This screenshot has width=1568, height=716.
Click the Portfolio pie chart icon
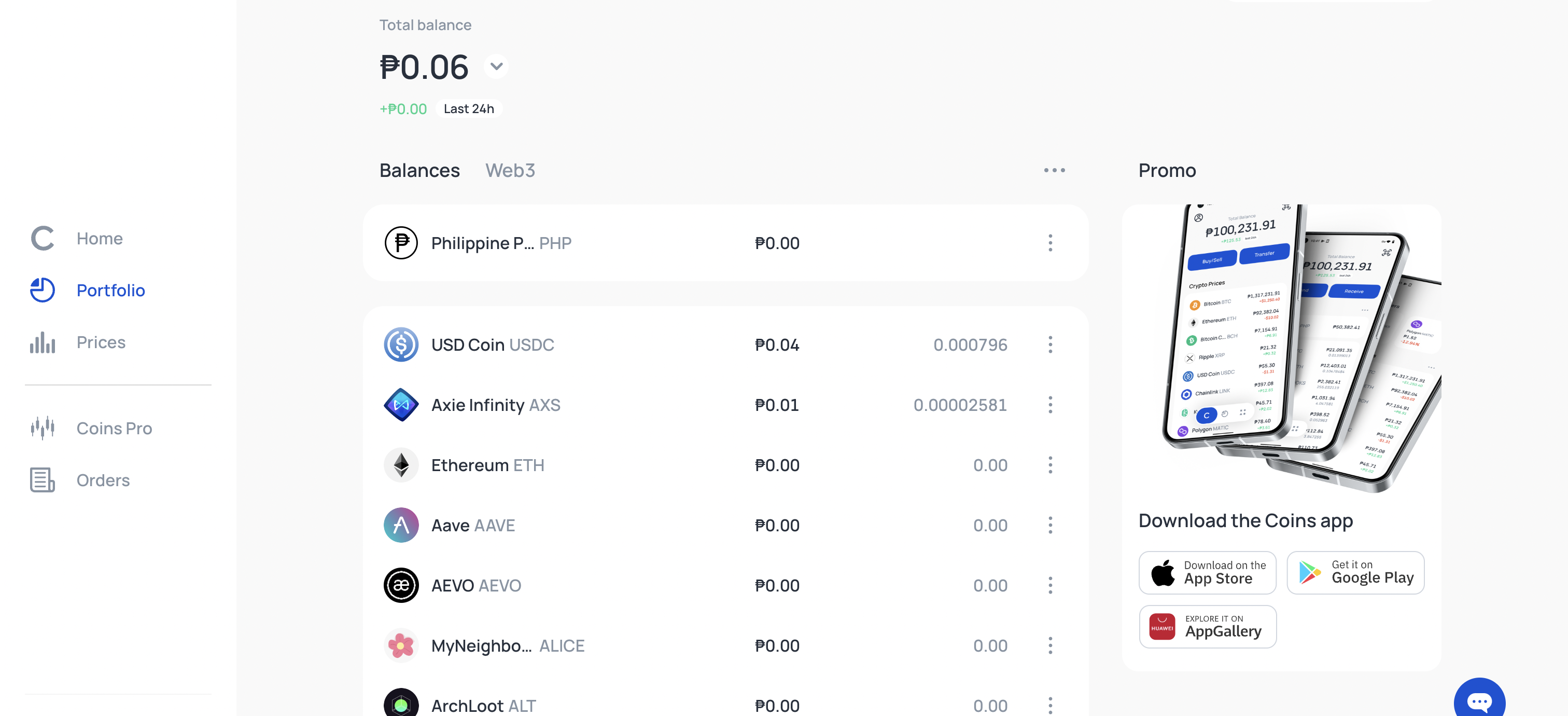click(43, 290)
